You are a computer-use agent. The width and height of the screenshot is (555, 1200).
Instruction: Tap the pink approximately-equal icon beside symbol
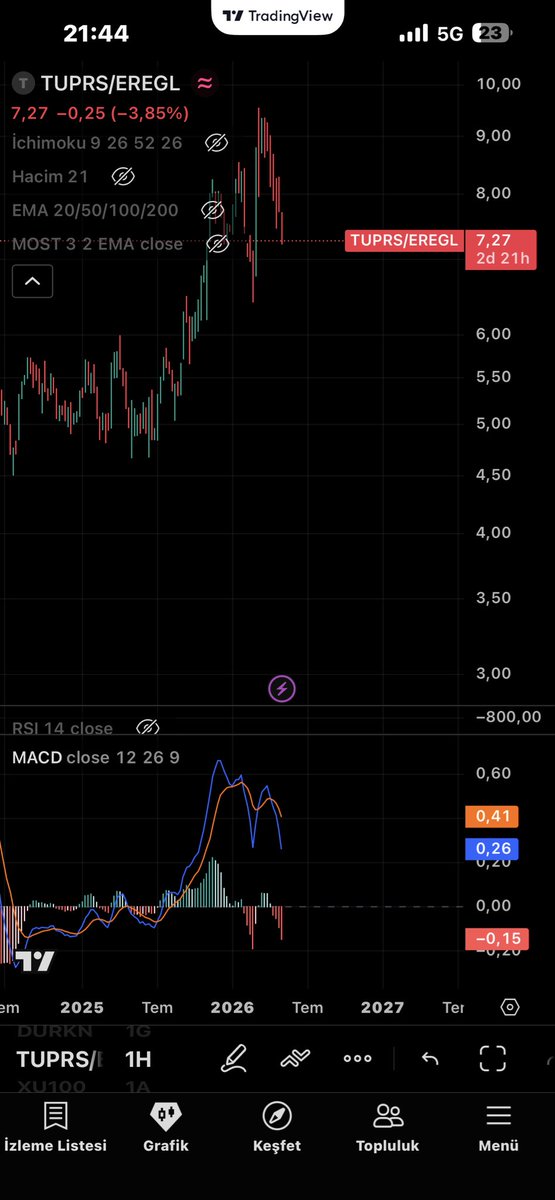[205, 83]
